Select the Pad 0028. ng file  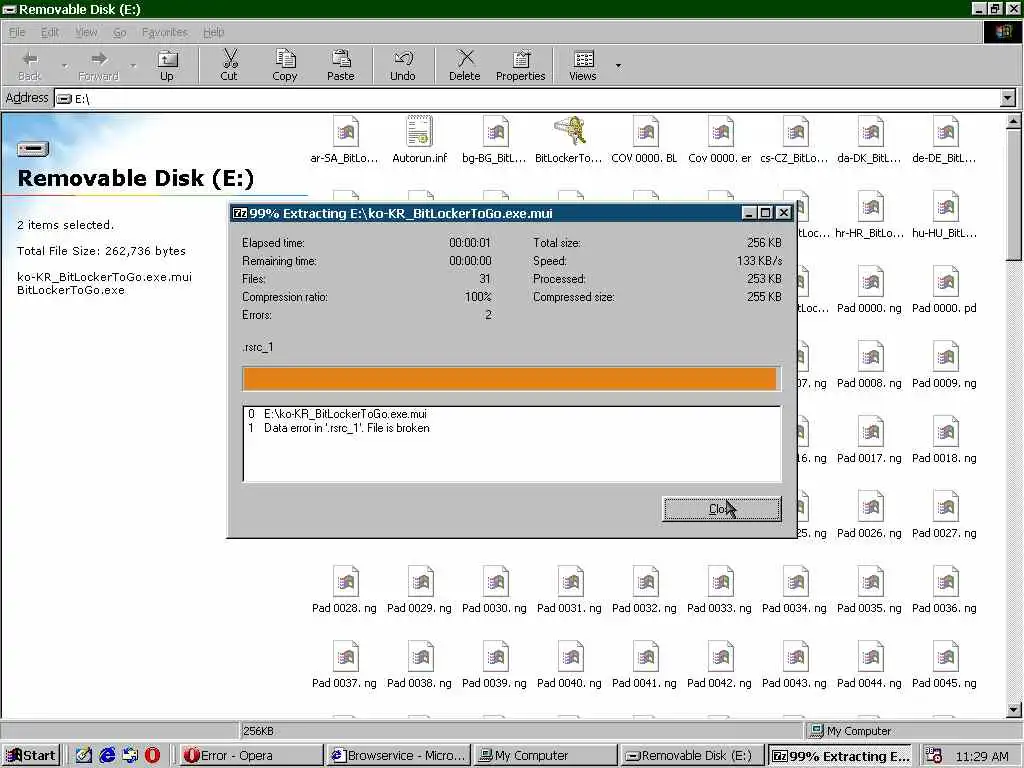click(x=345, y=590)
